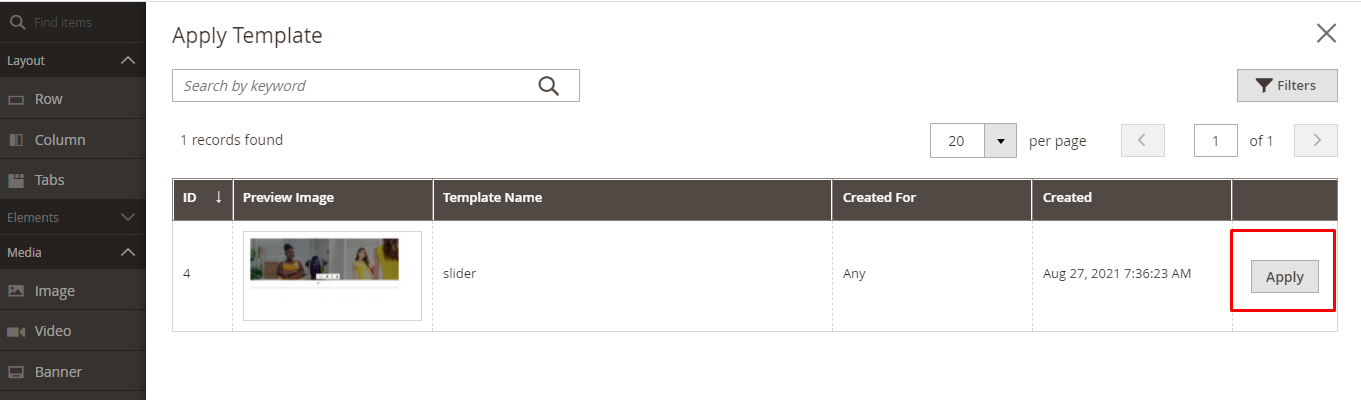The height and width of the screenshot is (400, 1361).
Task: Collapse the Layout section
Action: pos(127,61)
